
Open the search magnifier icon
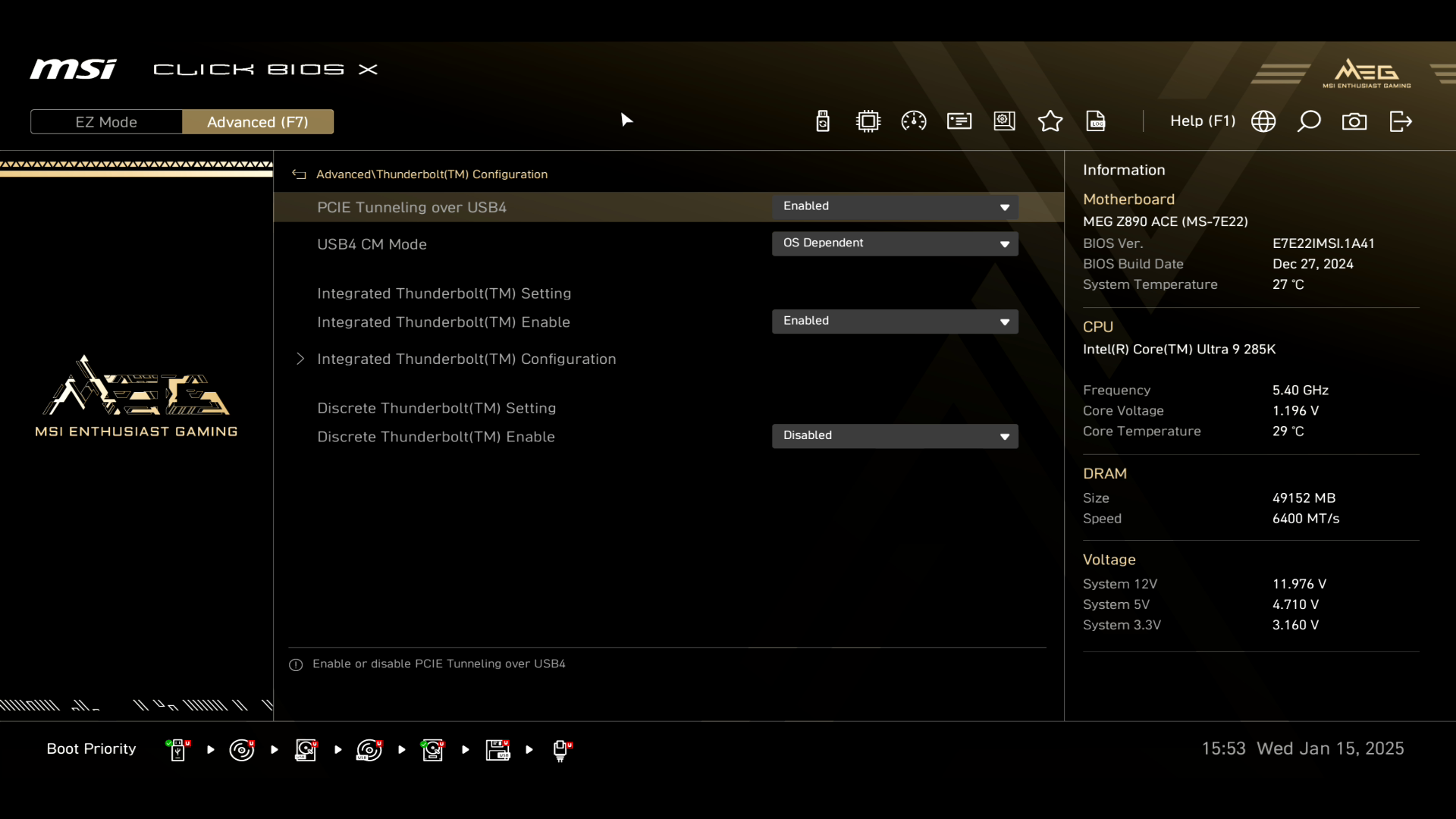click(1309, 121)
